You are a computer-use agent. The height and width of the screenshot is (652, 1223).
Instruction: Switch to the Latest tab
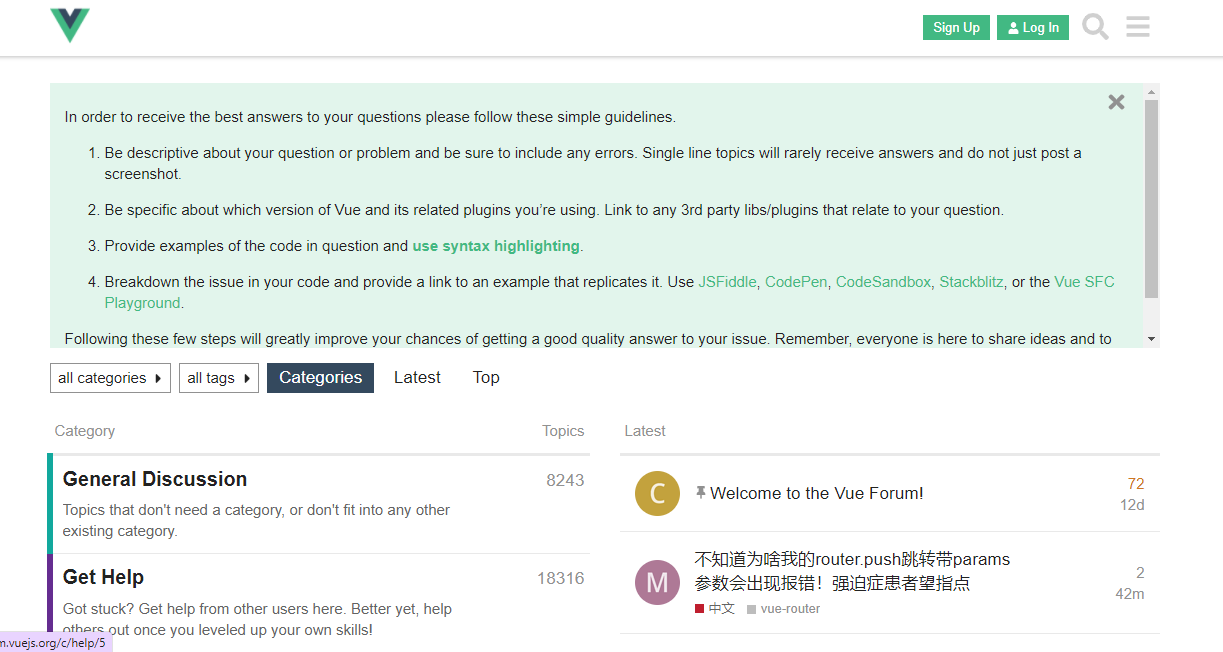click(x=417, y=378)
